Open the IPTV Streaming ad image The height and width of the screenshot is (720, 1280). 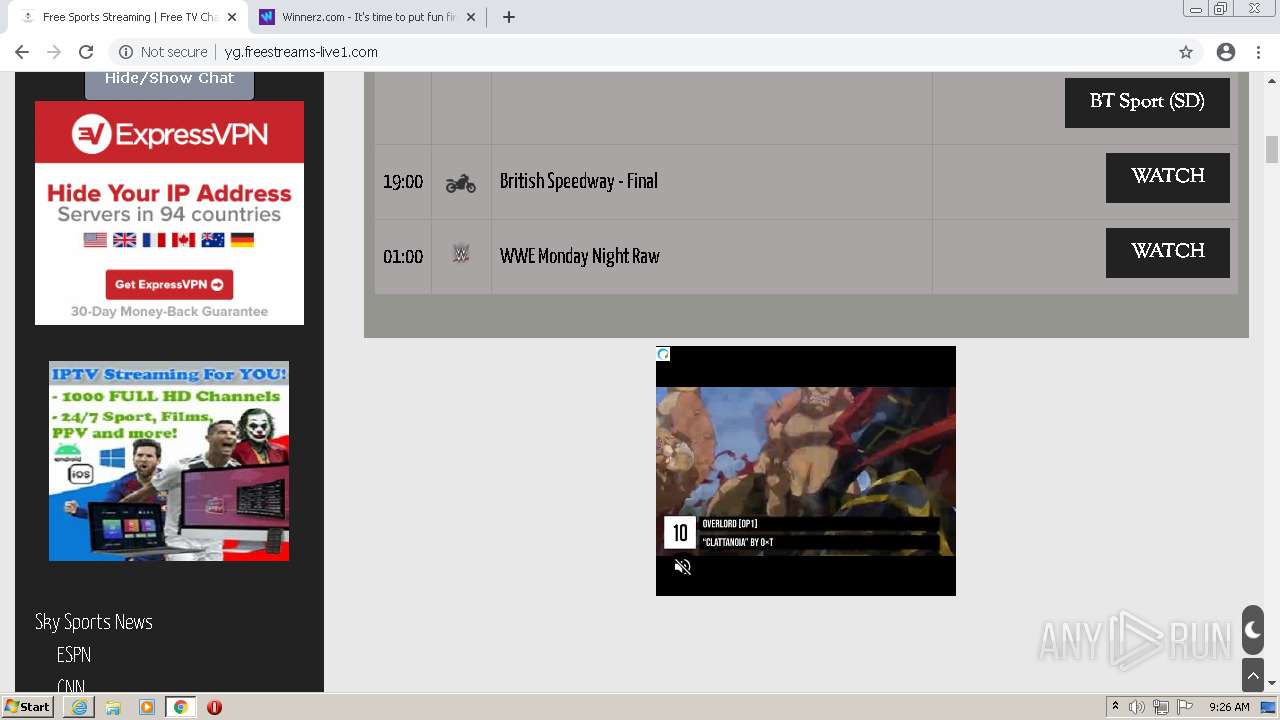pyautogui.click(x=169, y=461)
